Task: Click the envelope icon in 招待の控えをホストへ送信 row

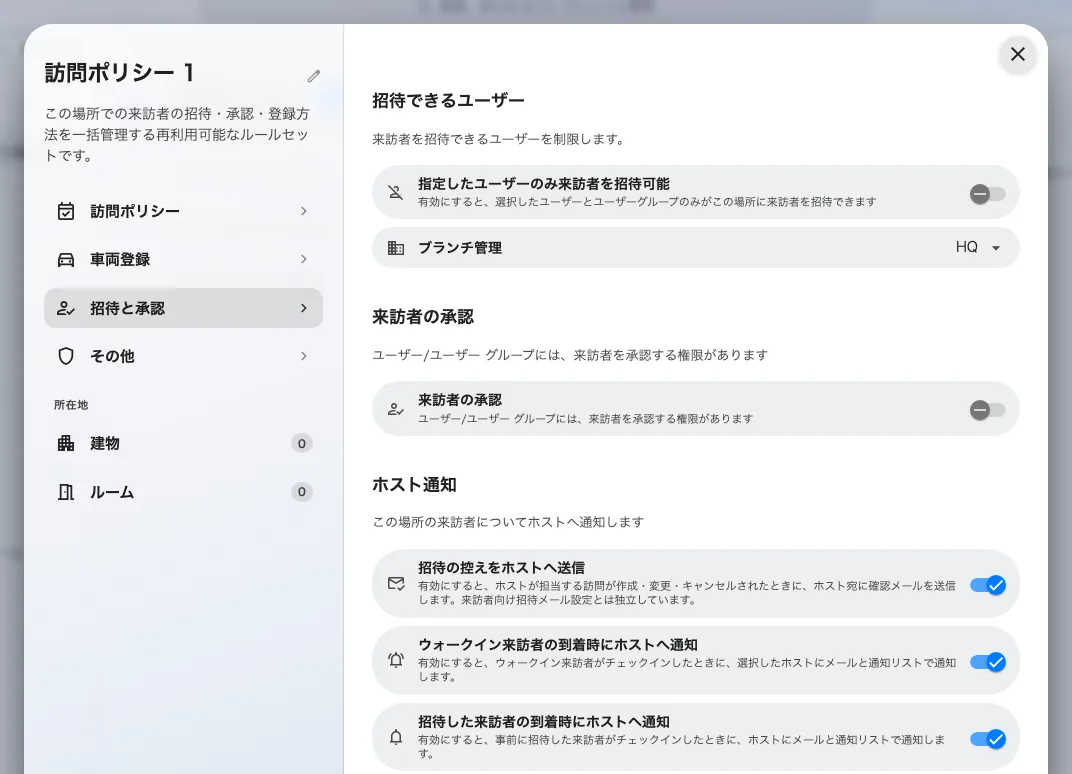Action: click(x=396, y=583)
